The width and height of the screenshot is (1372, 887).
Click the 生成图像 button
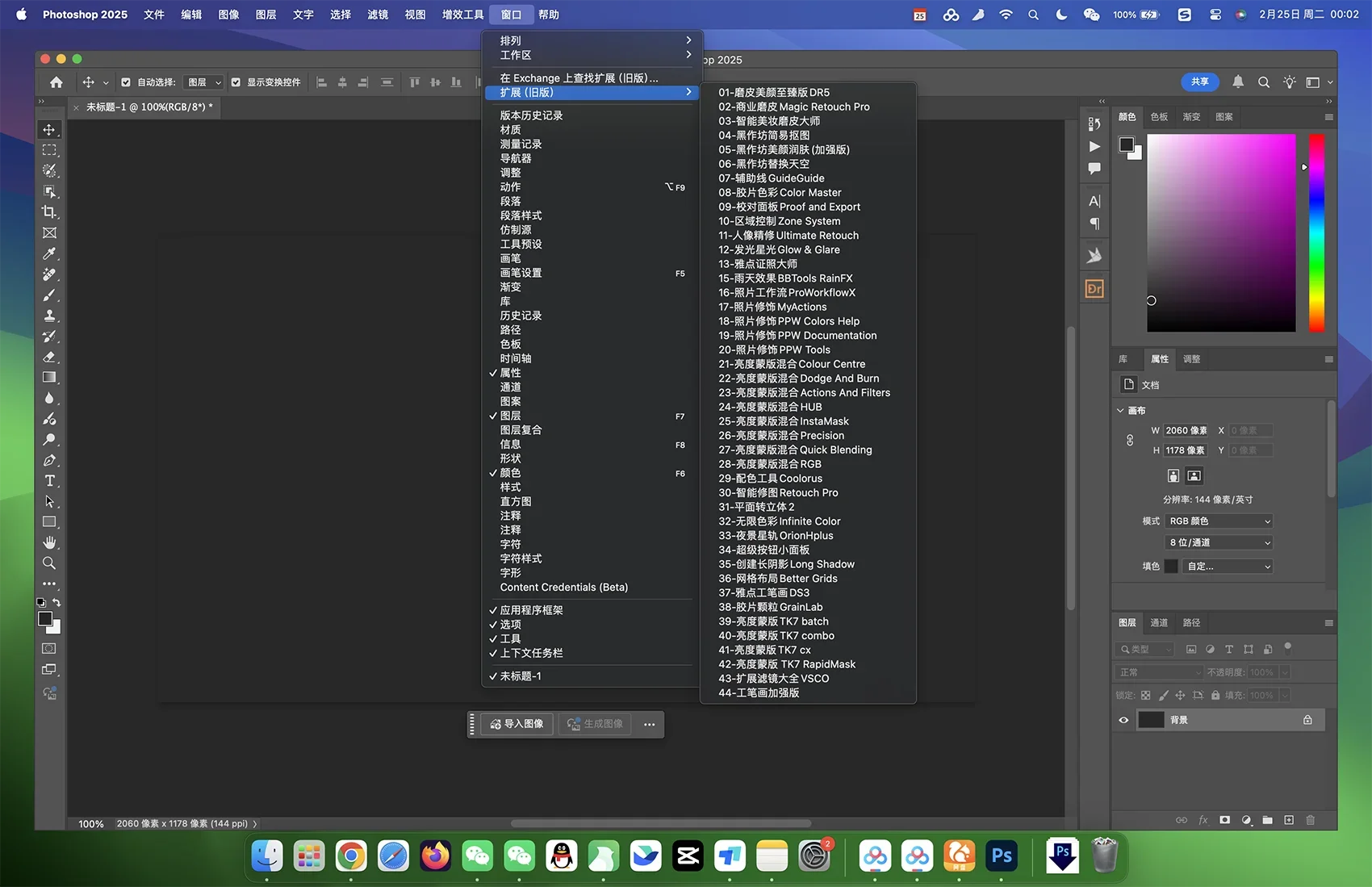coord(596,724)
